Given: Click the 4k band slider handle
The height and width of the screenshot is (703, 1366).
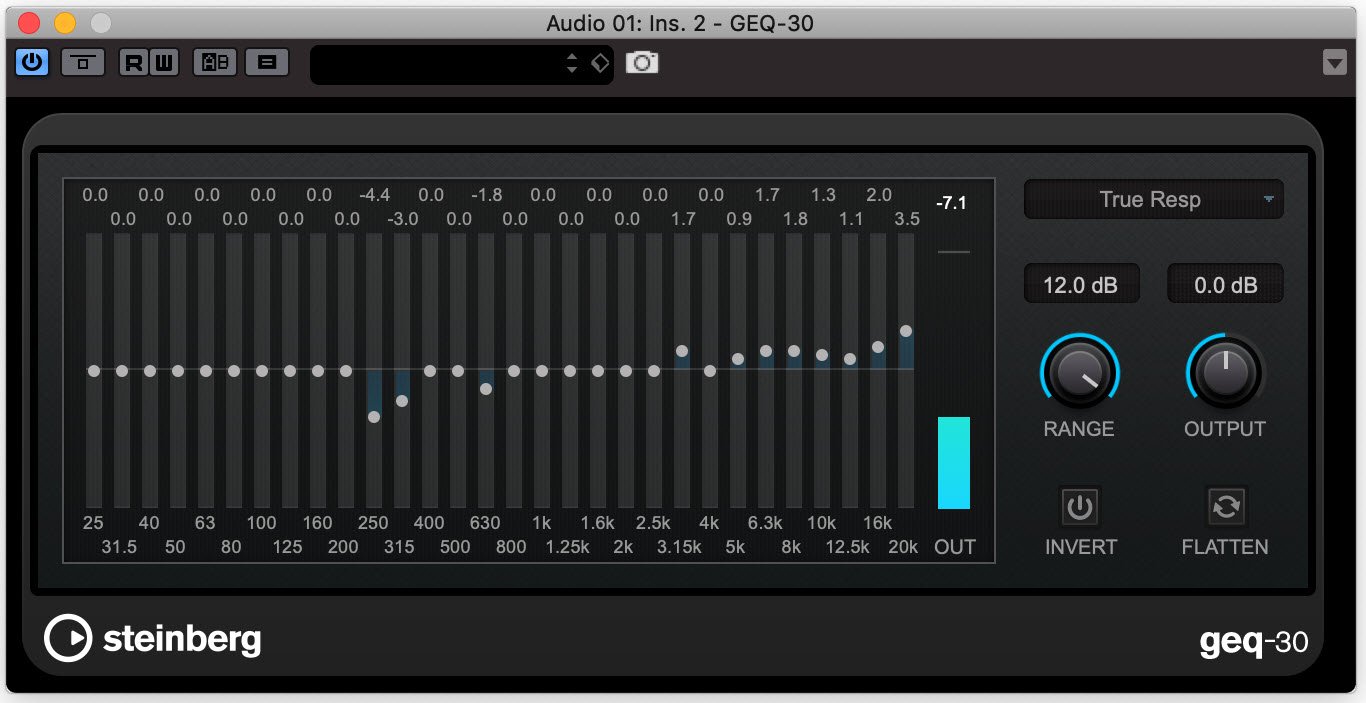Looking at the screenshot, I should click(710, 371).
